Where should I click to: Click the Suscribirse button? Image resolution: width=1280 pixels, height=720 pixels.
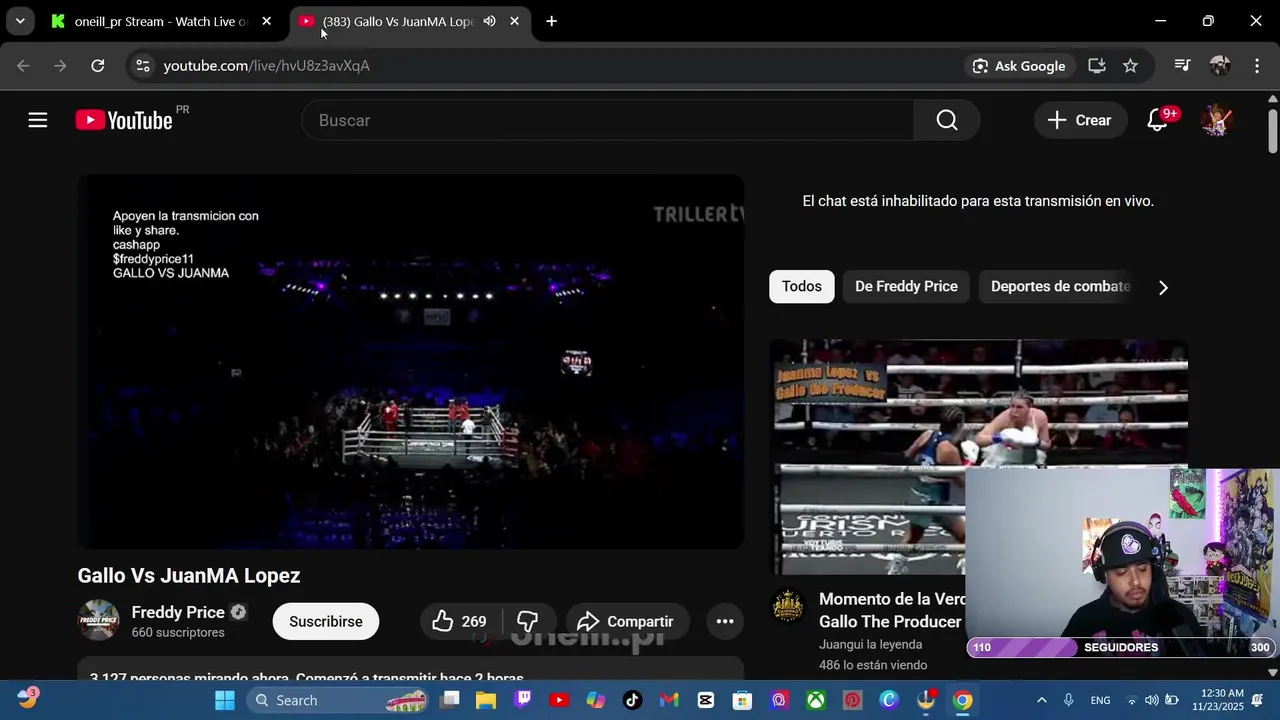326,621
